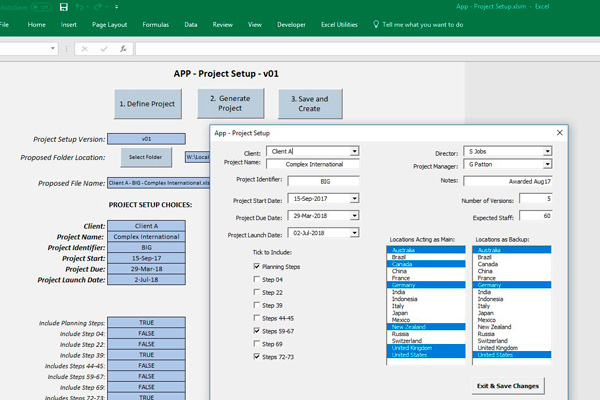
Task: Open the Customize Quick Access Toolbar arrow
Action: coord(116,7)
